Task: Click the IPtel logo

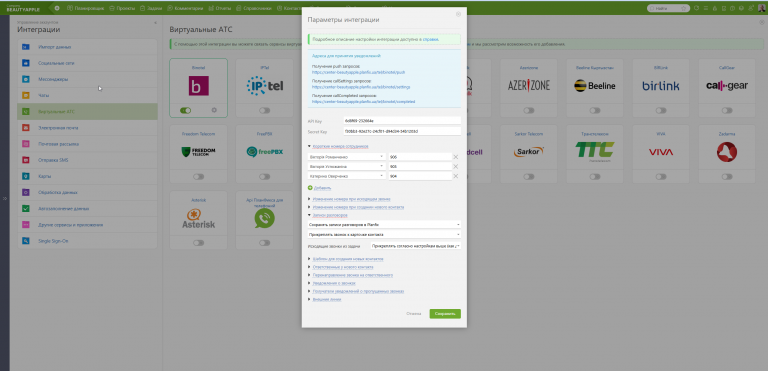Action: click(x=264, y=85)
